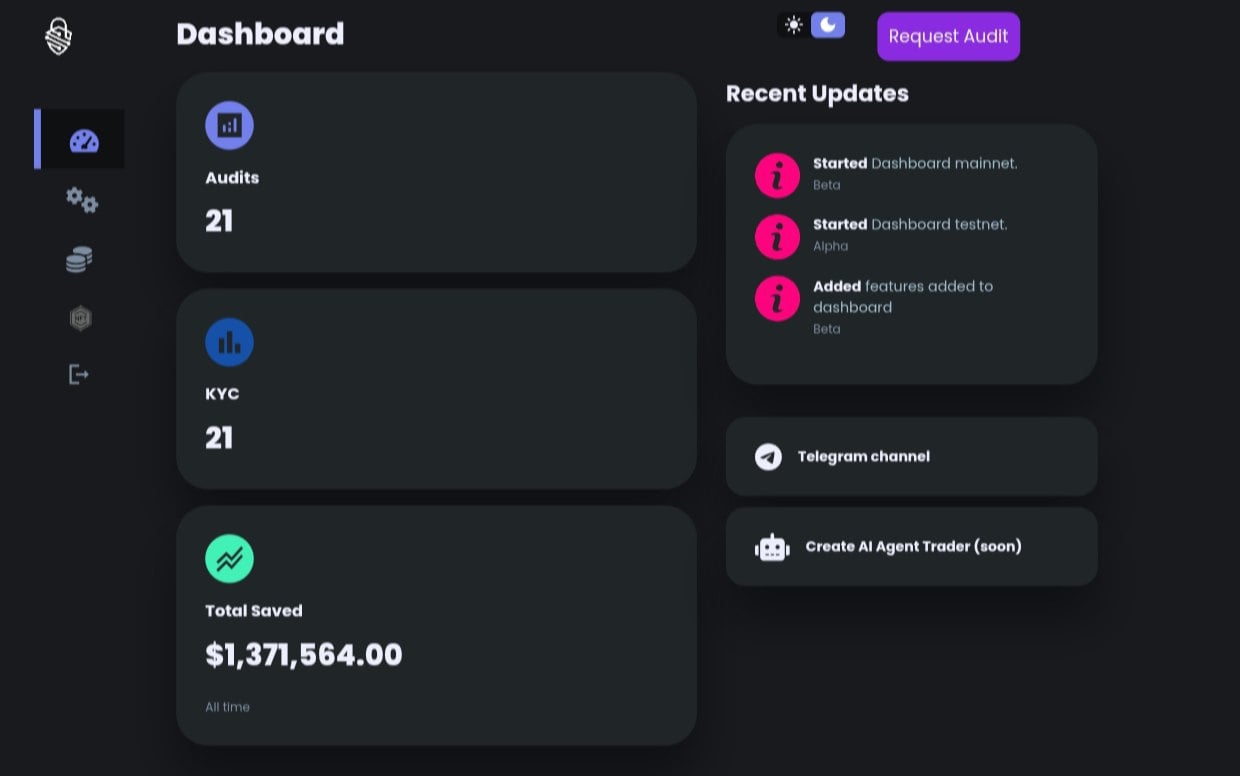Click the AI robot icon
This screenshot has height=776, width=1240.
pos(772,547)
